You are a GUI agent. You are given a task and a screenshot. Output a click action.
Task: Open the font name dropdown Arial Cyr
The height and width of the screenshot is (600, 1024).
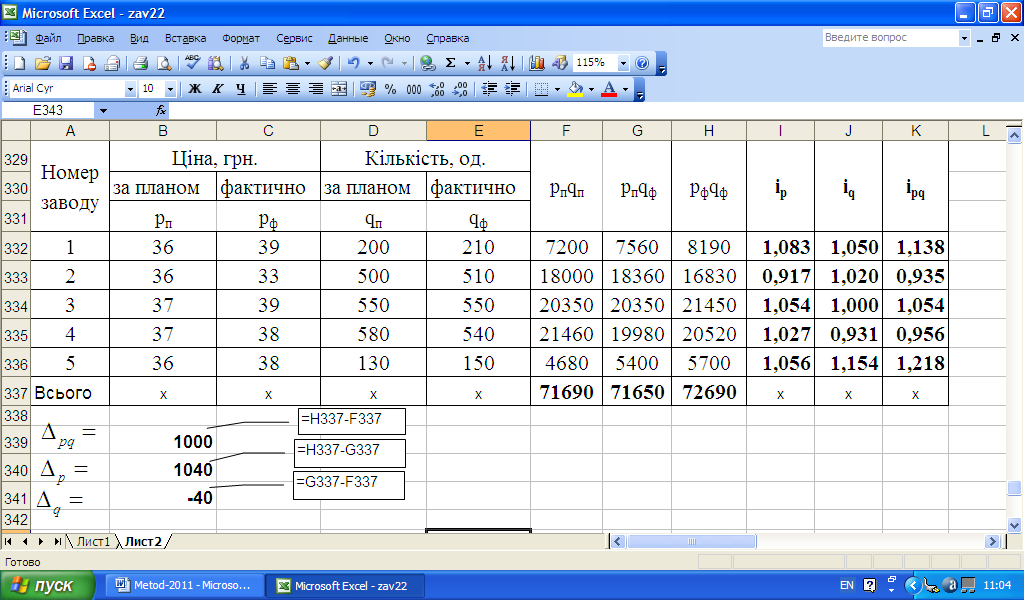pos(130,89)
